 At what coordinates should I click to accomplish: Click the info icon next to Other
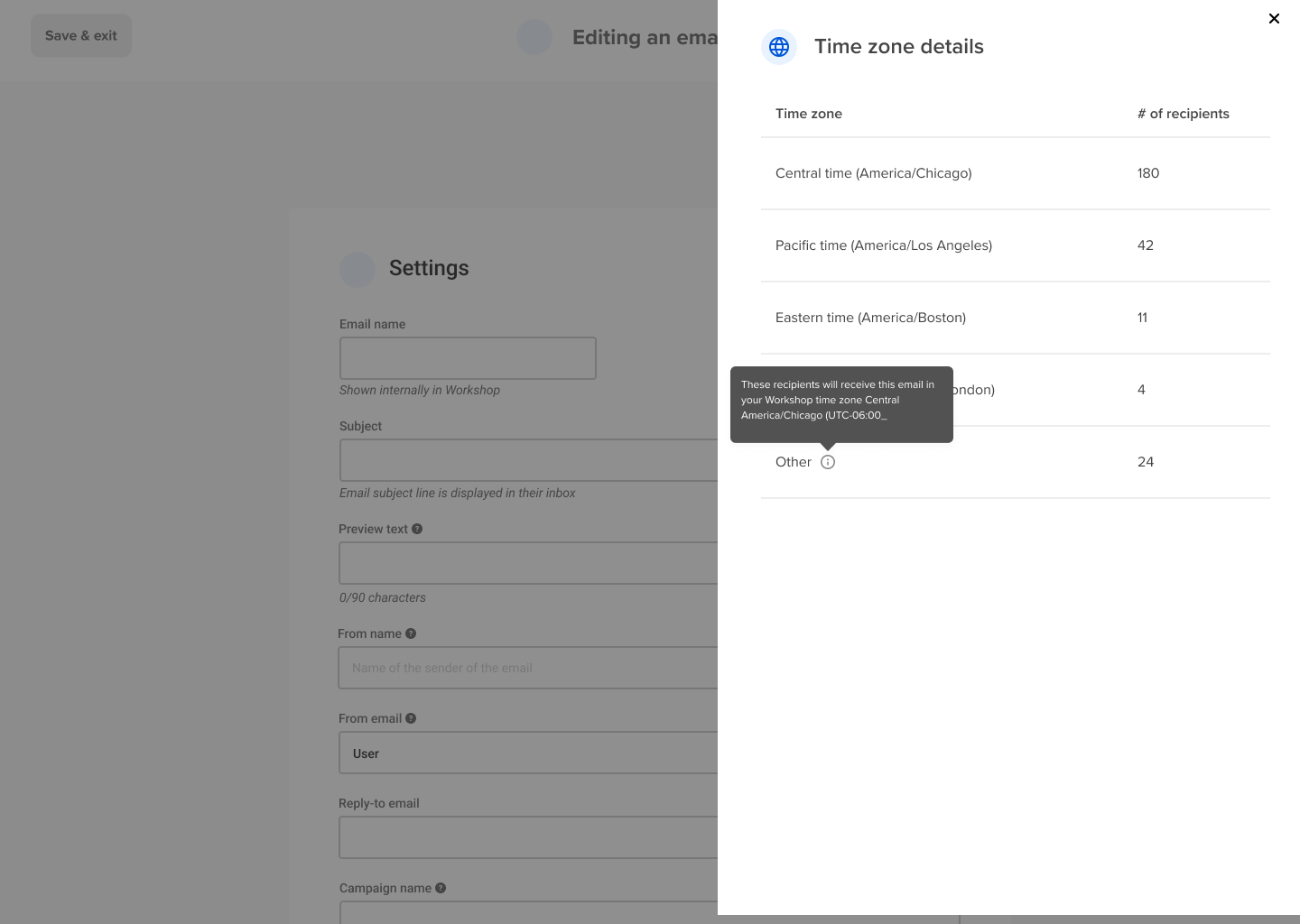(x=829, y=462)
